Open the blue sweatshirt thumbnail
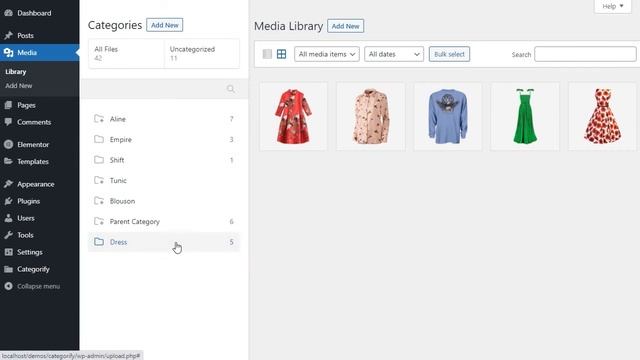 tap(448, 116)
